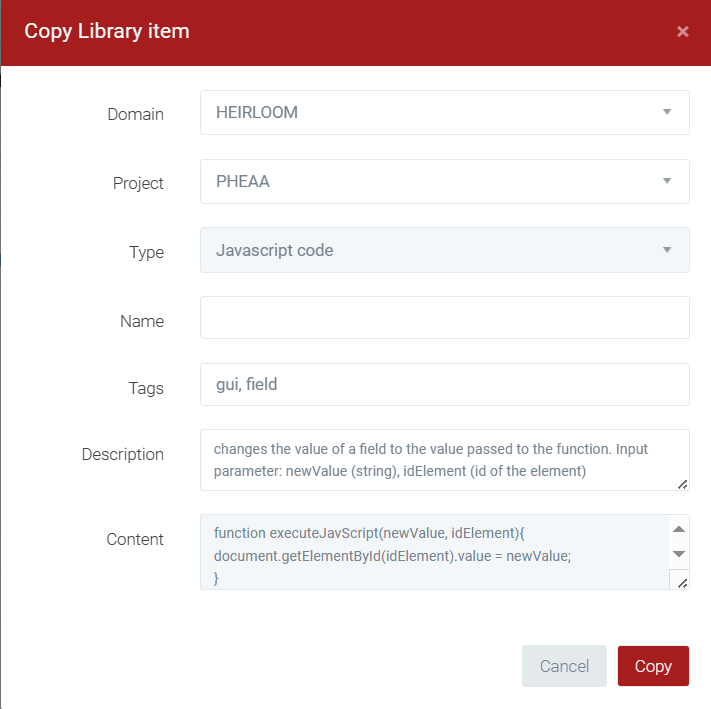Select the Name field label
This screenshot has height=709, width=711.
click(141, 321)
